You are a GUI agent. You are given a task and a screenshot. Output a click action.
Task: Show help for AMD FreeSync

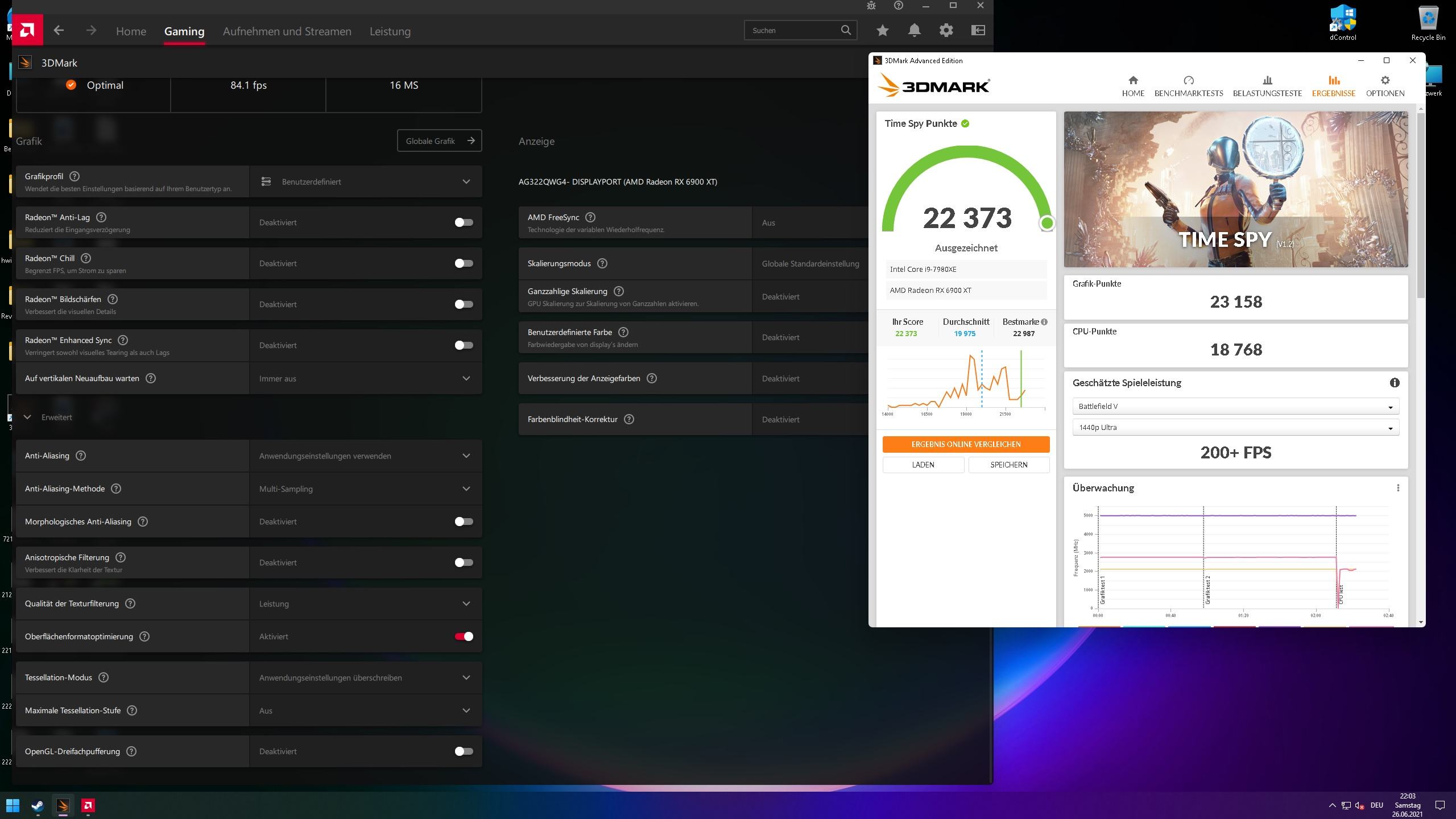tap(590, 217)
